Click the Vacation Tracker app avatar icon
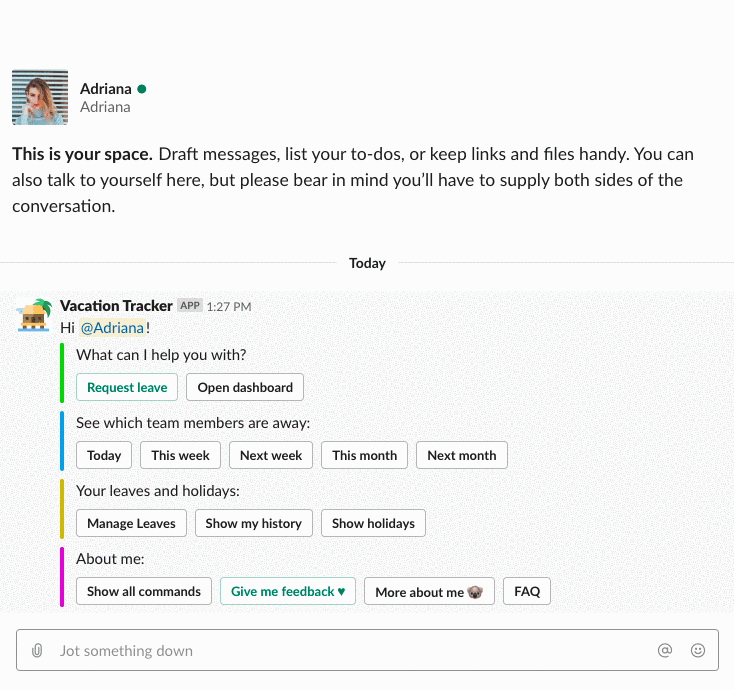Viewport: 734px width, 690px height. coord(34,316)
